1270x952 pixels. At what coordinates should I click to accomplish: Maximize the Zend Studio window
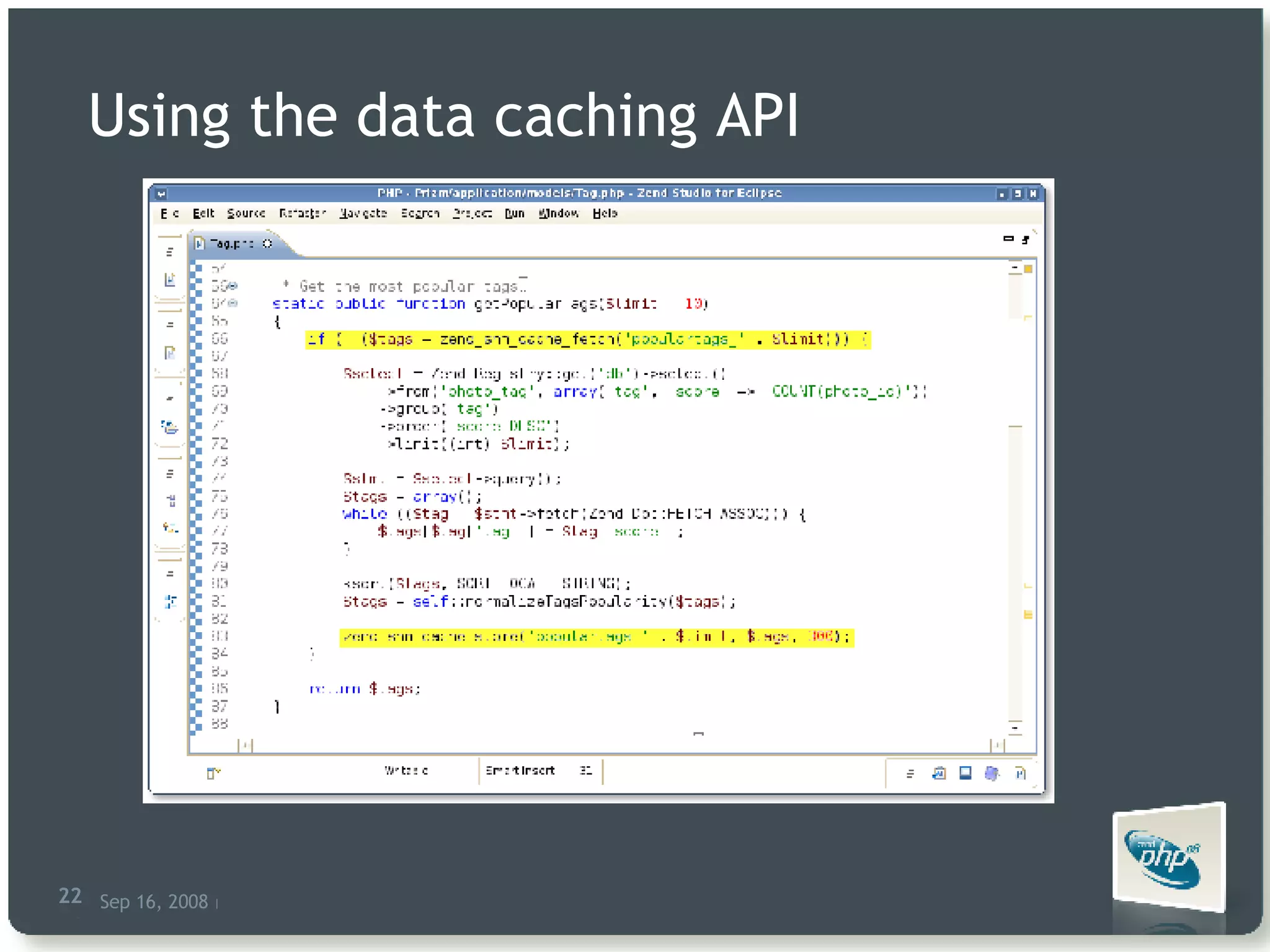pos(1017,194)
